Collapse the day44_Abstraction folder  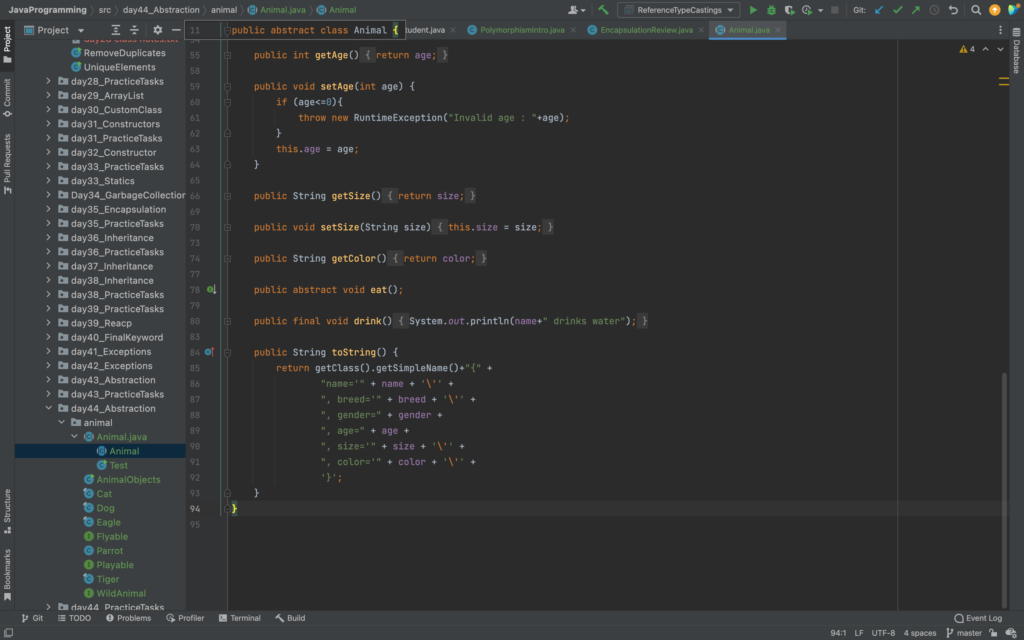coord(48,408)
